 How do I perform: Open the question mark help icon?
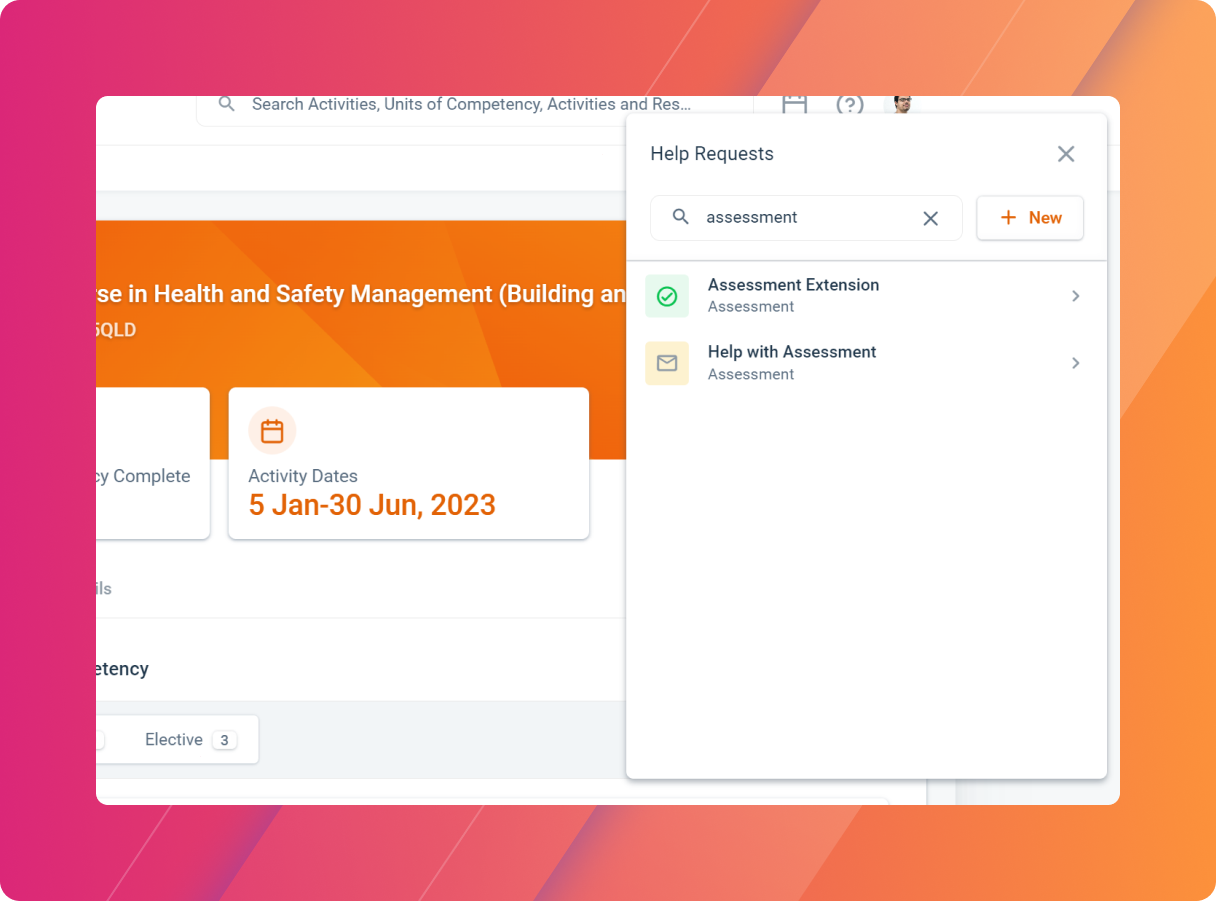tap(849, 105)
